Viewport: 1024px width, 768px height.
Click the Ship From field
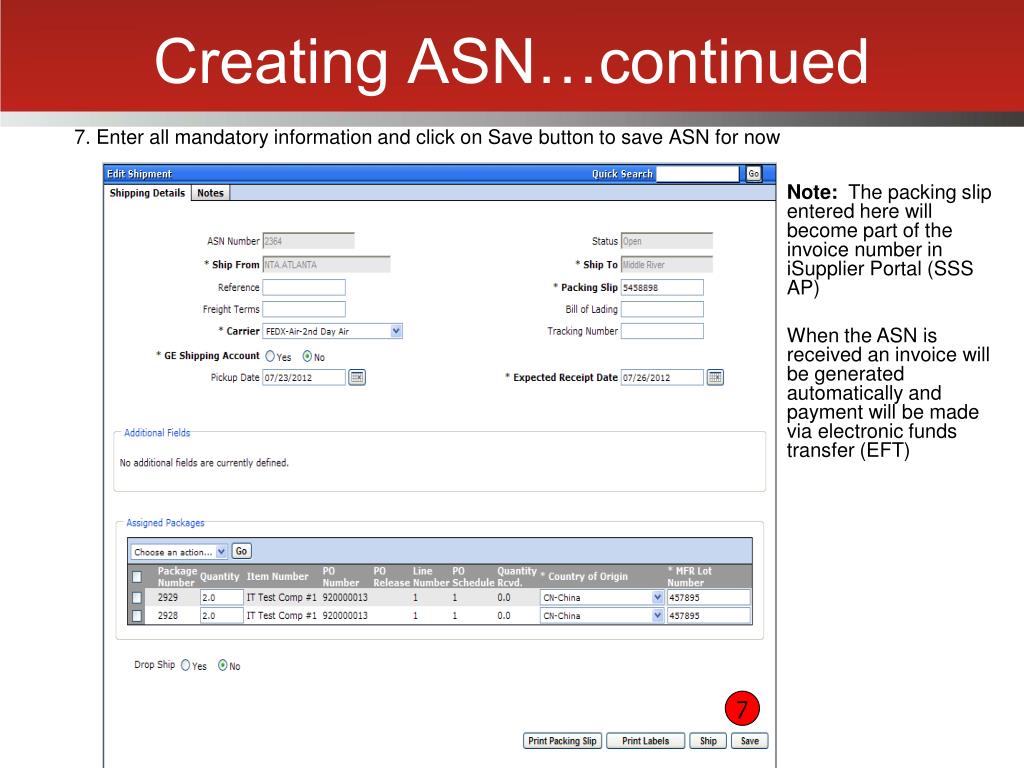coord(327,264)
